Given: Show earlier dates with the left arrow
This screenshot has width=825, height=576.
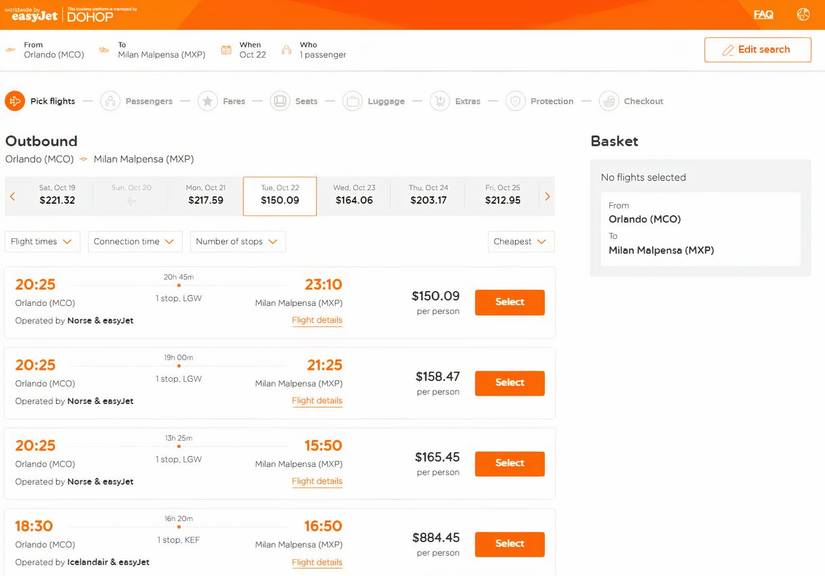Looking at the screenshot, I should pyautogui.click(x=13, y=196).
